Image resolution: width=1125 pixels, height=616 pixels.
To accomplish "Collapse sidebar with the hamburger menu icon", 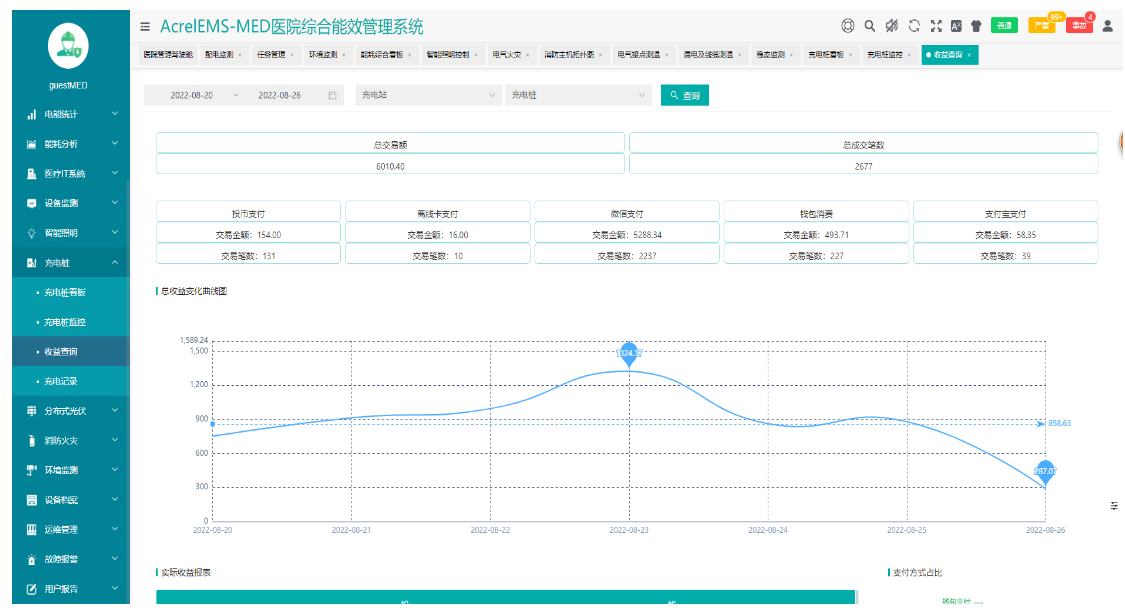I will (146, 27).
